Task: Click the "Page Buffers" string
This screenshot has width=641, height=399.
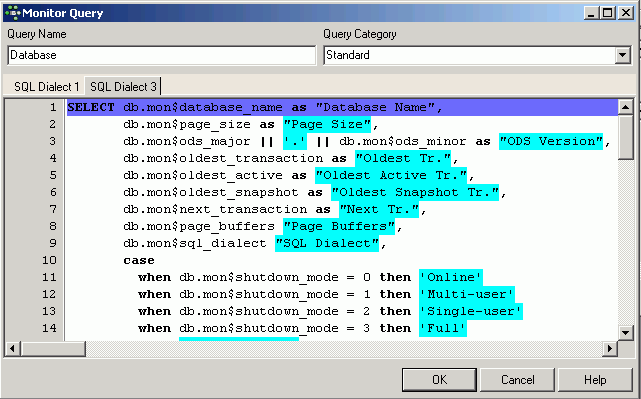Action: 339,226
